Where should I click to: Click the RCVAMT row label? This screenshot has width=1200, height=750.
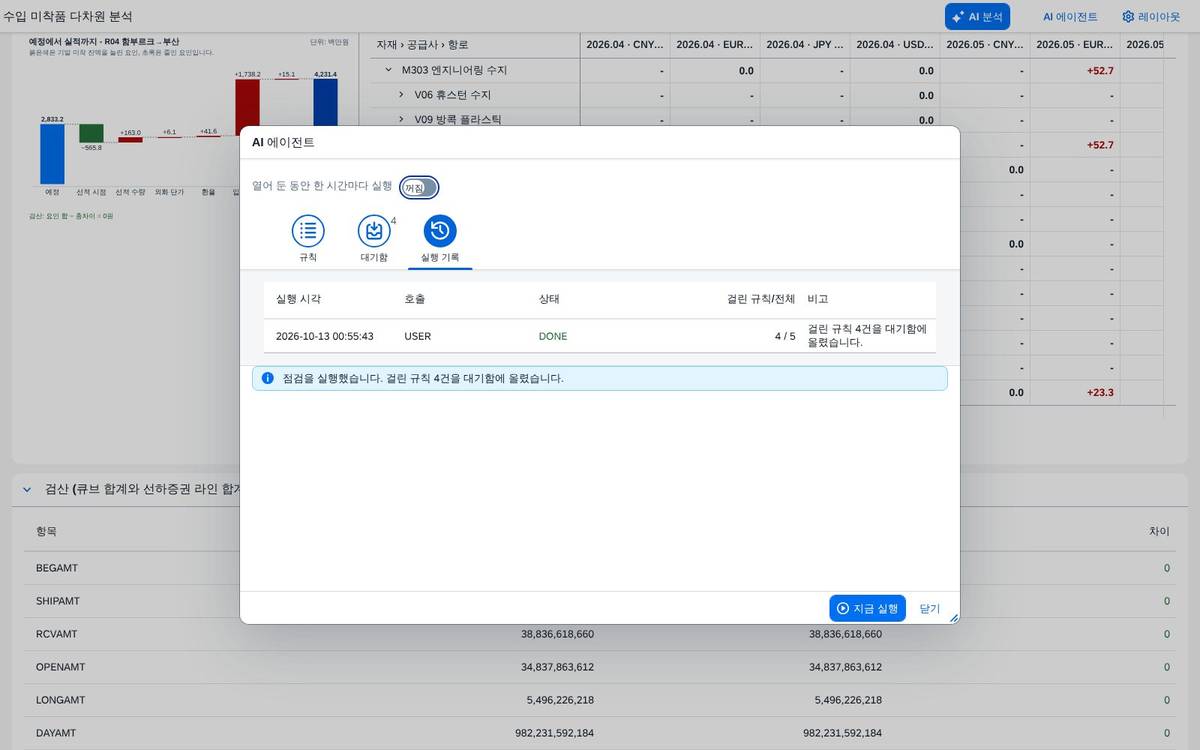(x=56, y=634)
